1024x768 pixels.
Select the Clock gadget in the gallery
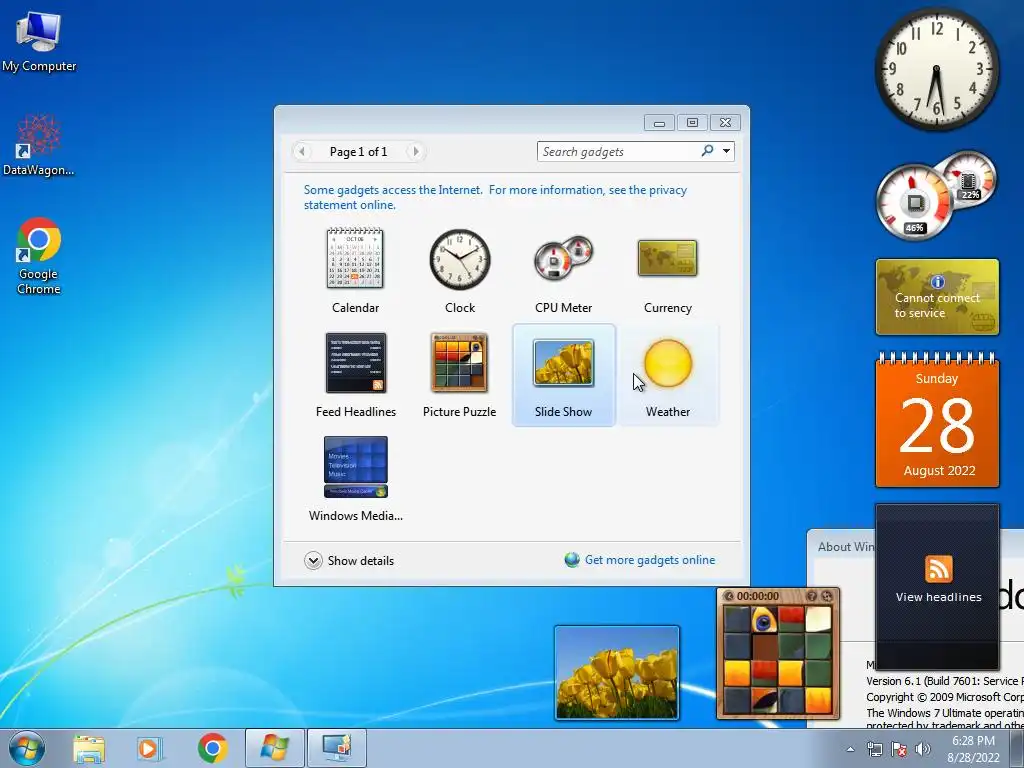pos(460,259)
